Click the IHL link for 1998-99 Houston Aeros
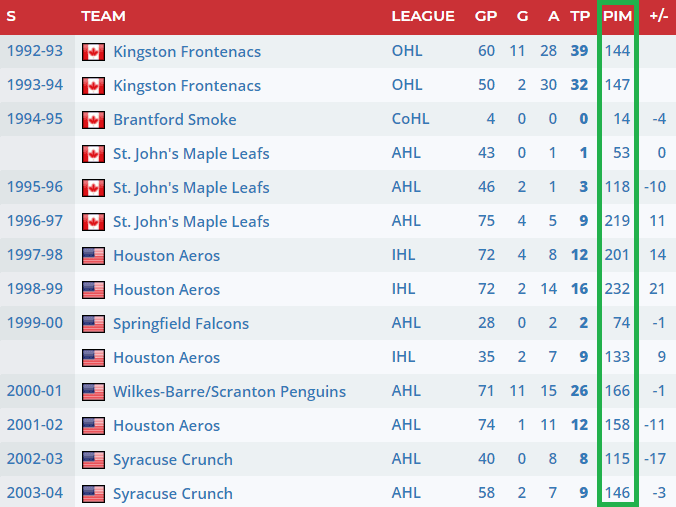 pyautogui.click(x=403, y=290)
